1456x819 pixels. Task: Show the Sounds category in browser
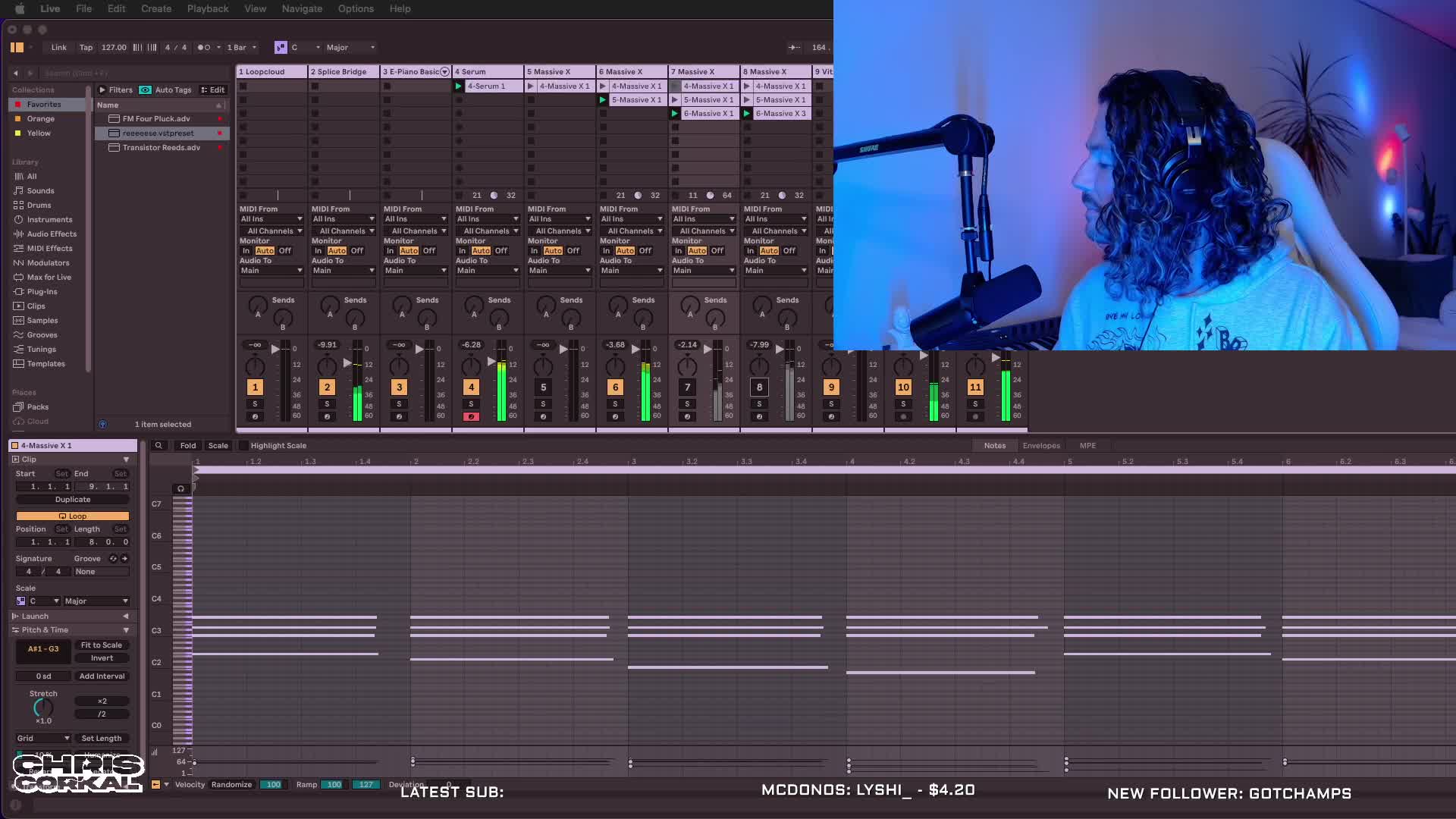[40, 190]
